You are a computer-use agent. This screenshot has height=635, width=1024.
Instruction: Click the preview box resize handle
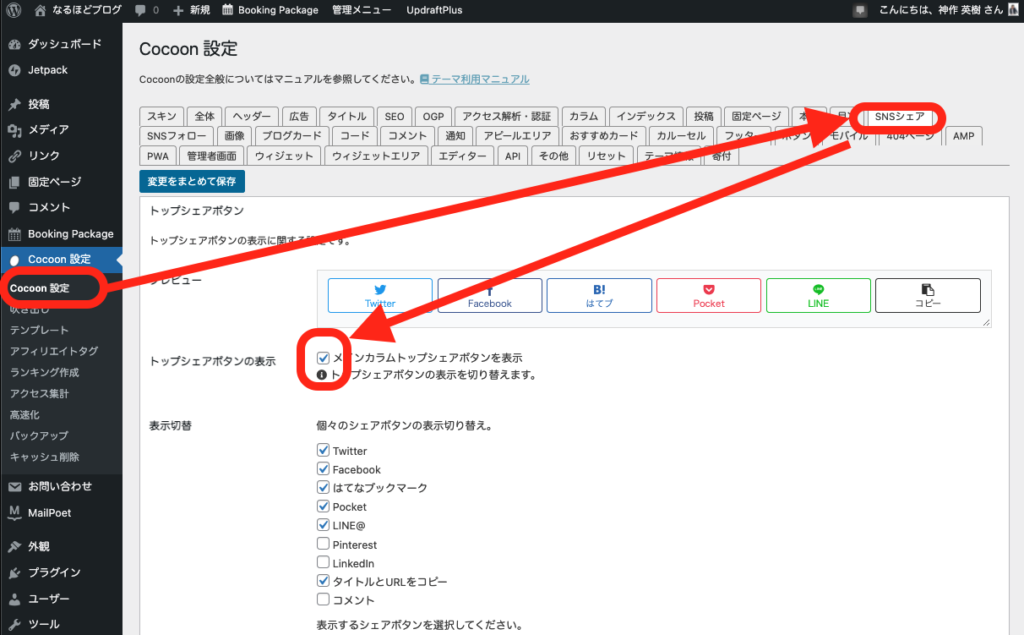tap(986, 322)
